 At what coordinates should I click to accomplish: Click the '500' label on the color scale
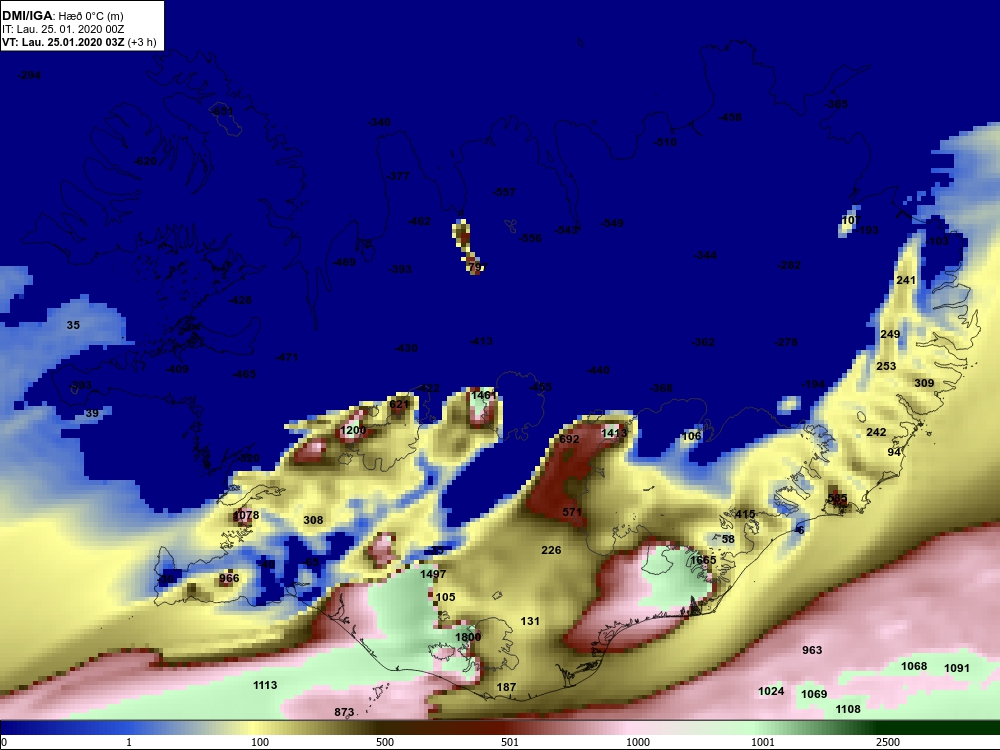385,742
